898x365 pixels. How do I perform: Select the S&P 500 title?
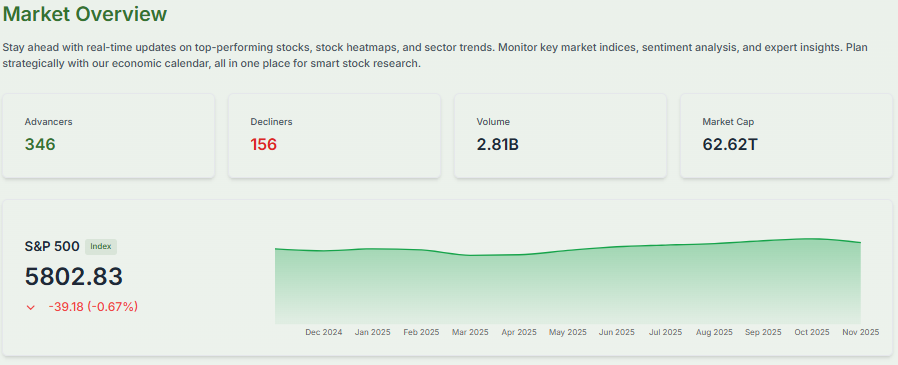52,246
